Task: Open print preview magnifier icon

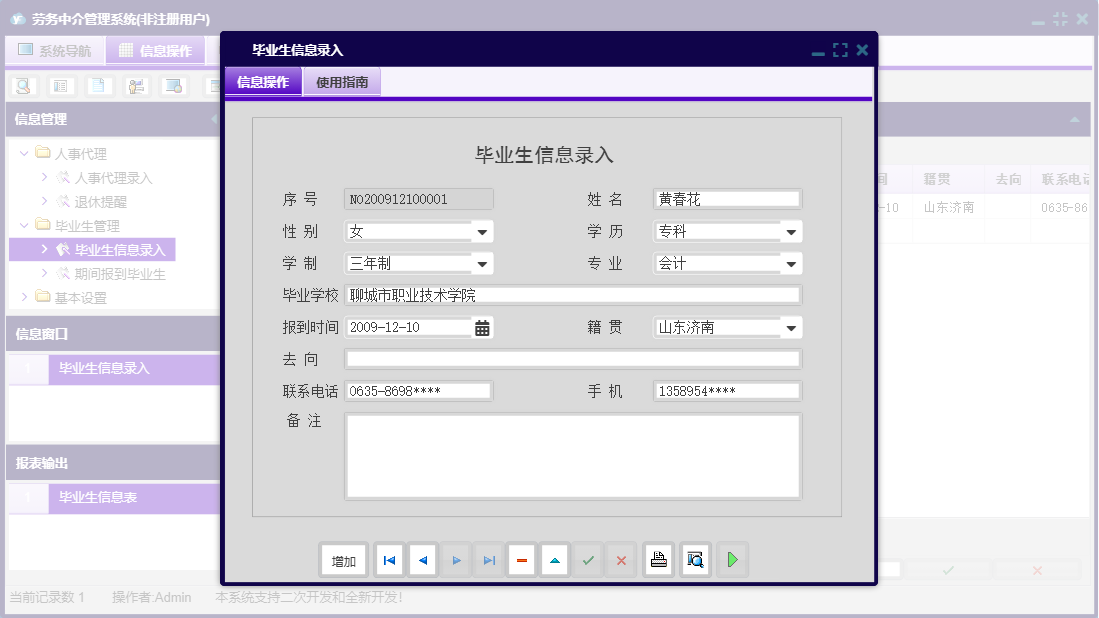Action: pos(695,560)
